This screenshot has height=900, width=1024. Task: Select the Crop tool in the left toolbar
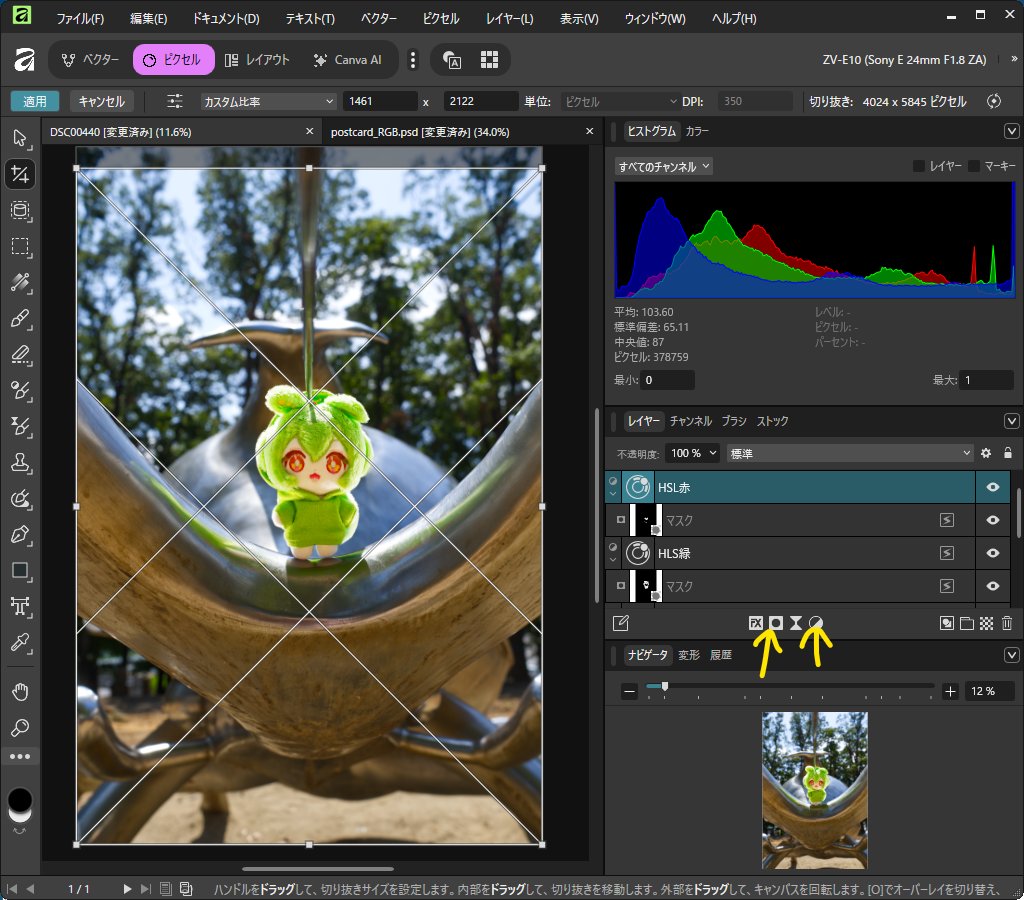pos(20,174)
